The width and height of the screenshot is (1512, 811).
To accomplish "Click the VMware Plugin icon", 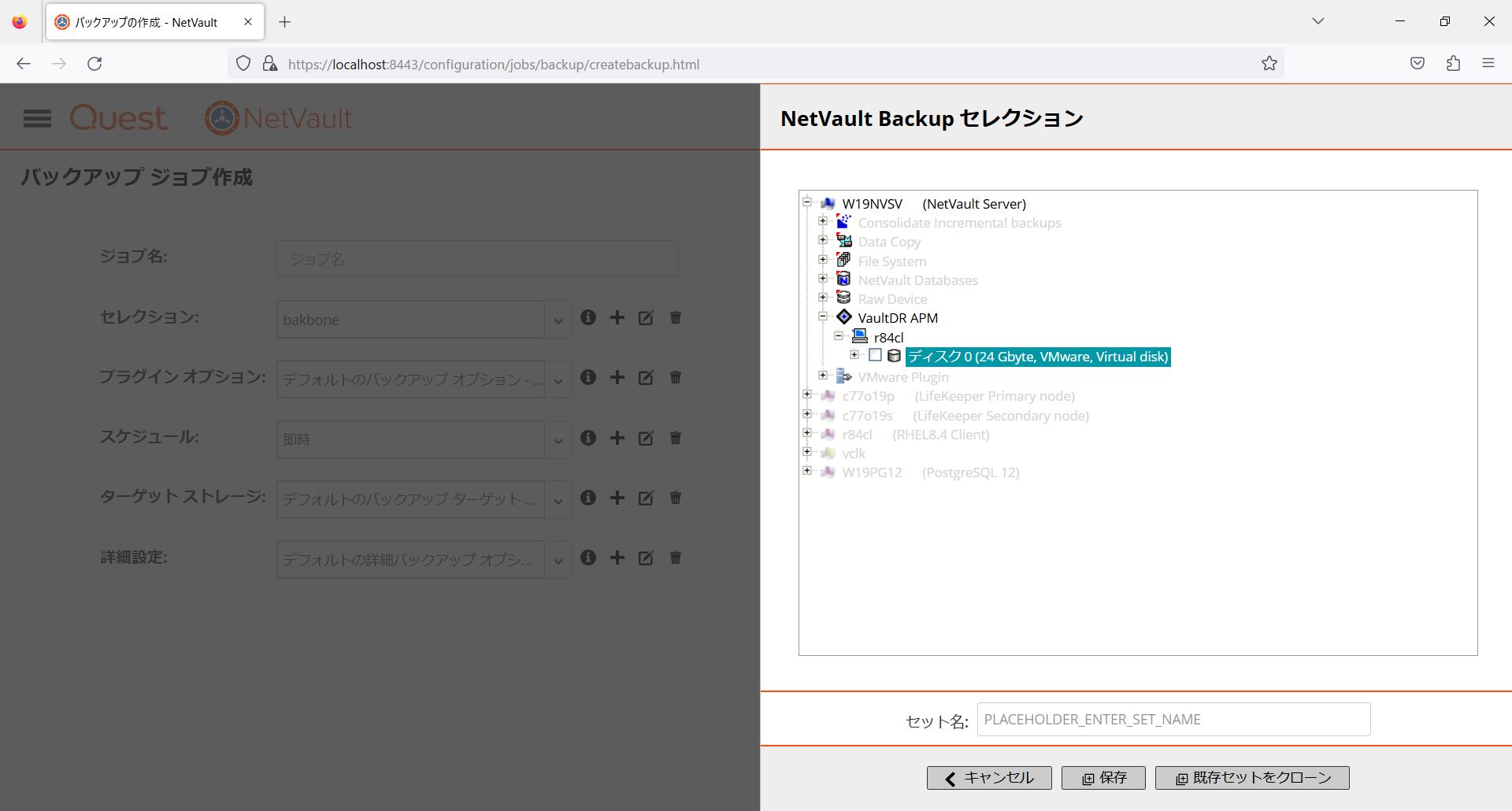I will (843, 376).
